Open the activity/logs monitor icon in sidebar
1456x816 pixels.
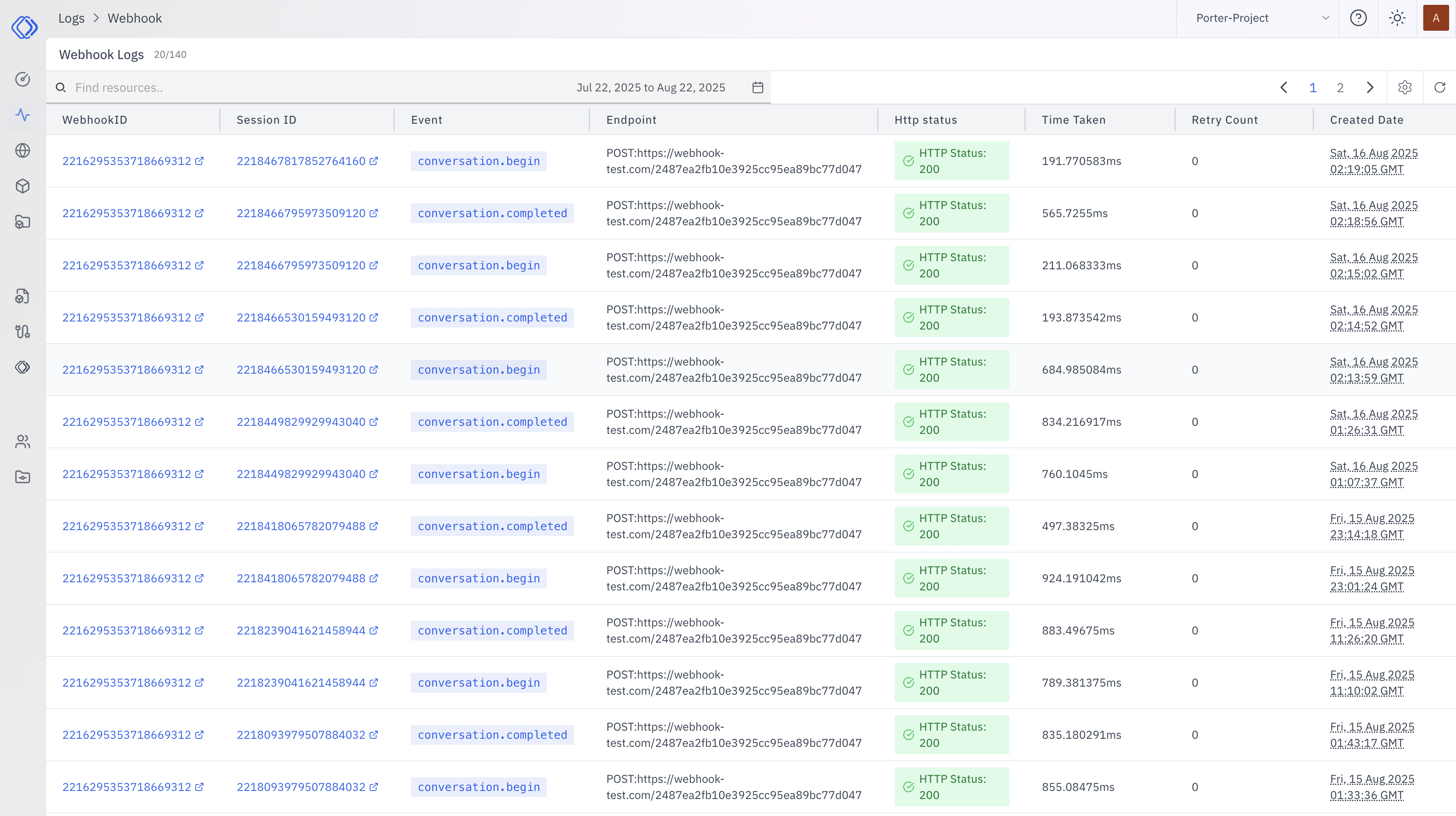click(23, 115)
